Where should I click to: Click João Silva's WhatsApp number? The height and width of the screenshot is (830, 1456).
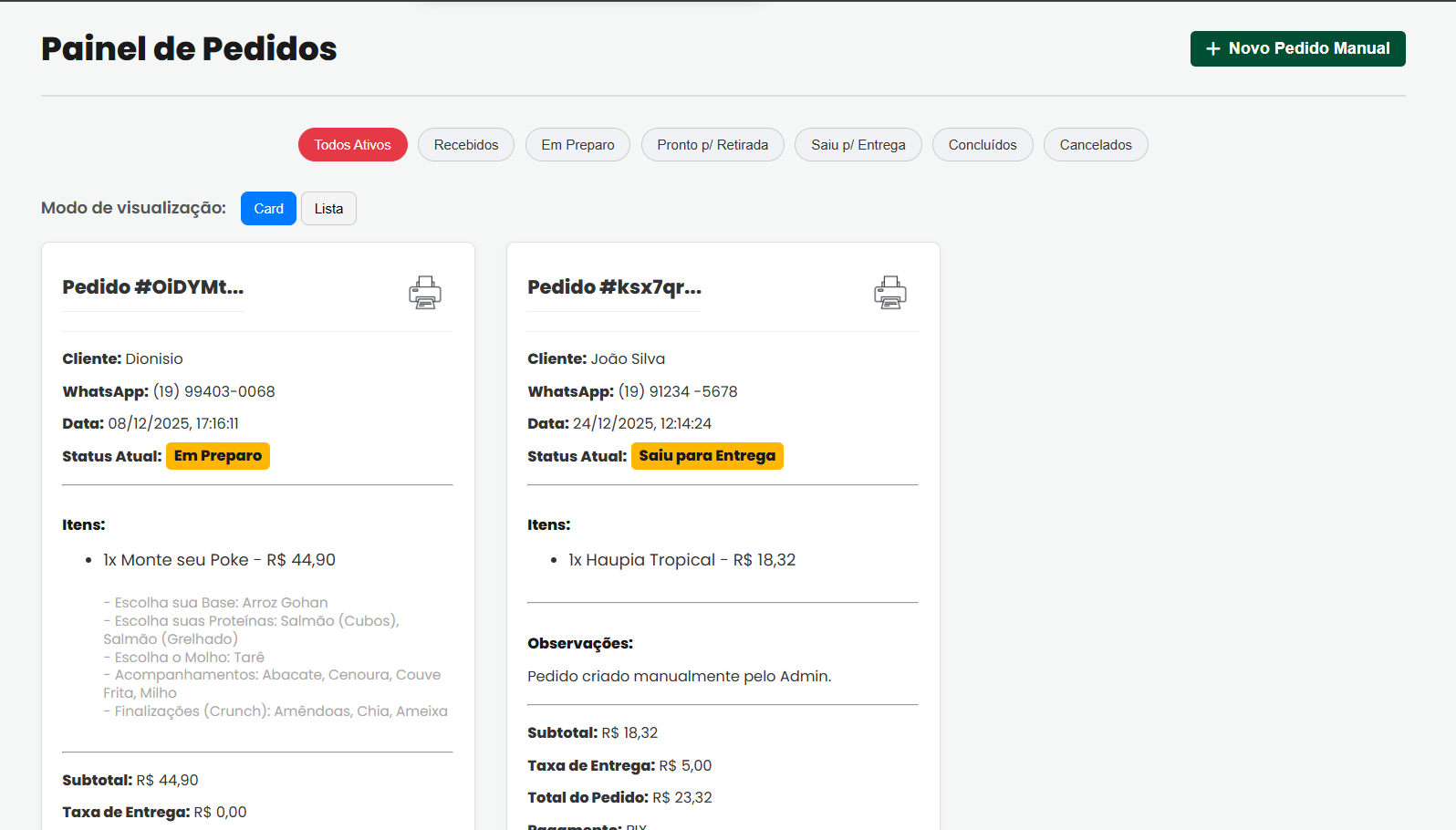click(x=678, y=391)
